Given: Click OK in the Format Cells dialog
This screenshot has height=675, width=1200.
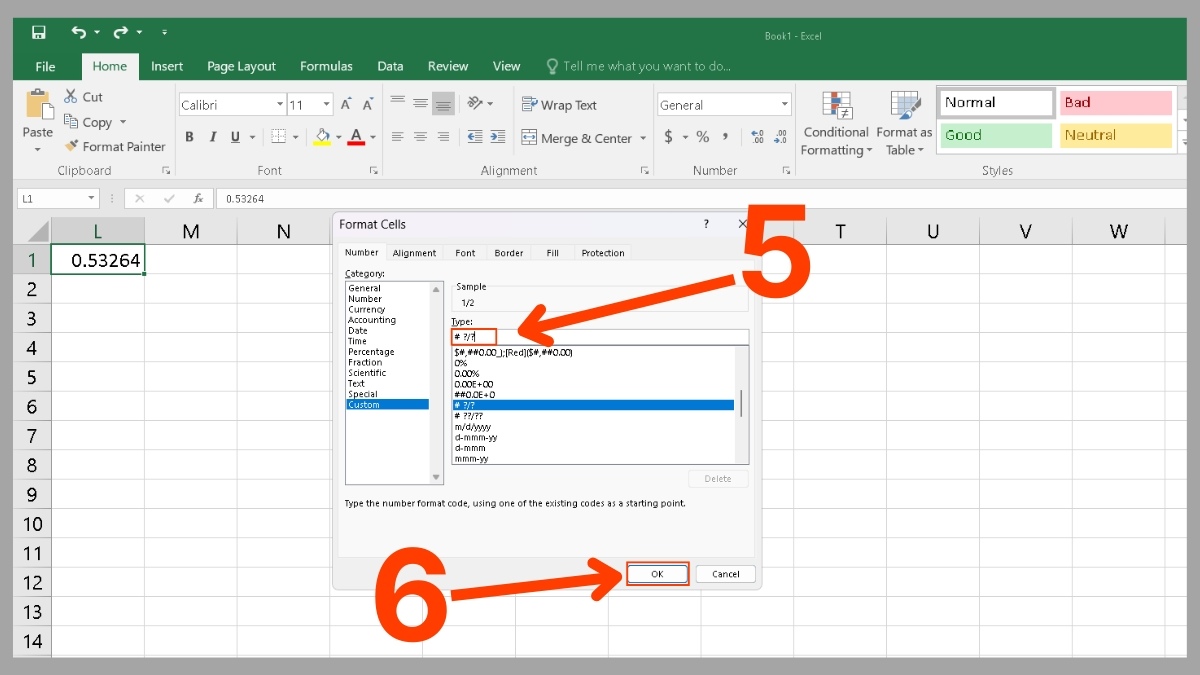Looking at the screenshot, I should [x=657, y=574].
